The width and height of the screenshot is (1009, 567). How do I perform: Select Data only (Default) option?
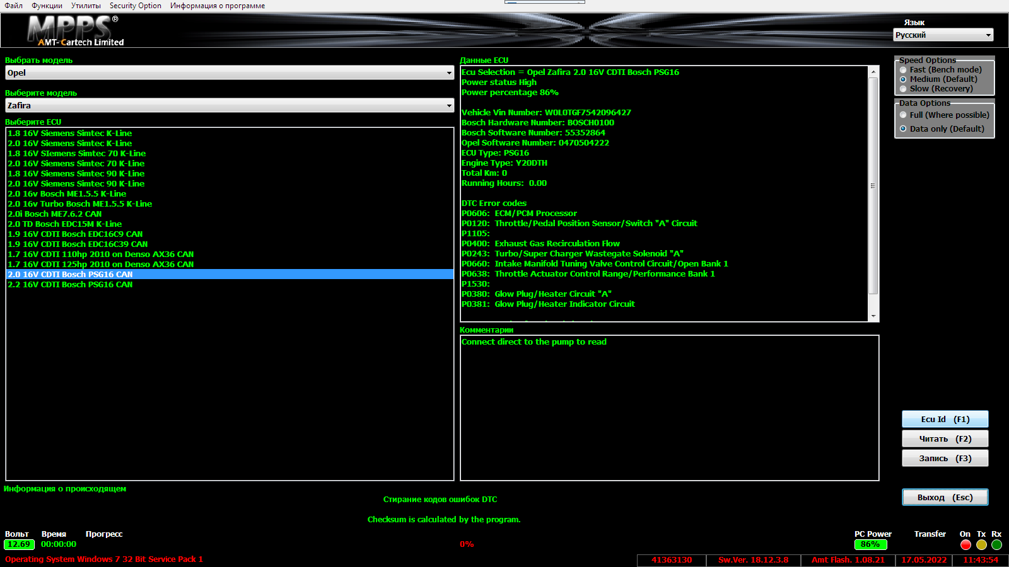903,129
